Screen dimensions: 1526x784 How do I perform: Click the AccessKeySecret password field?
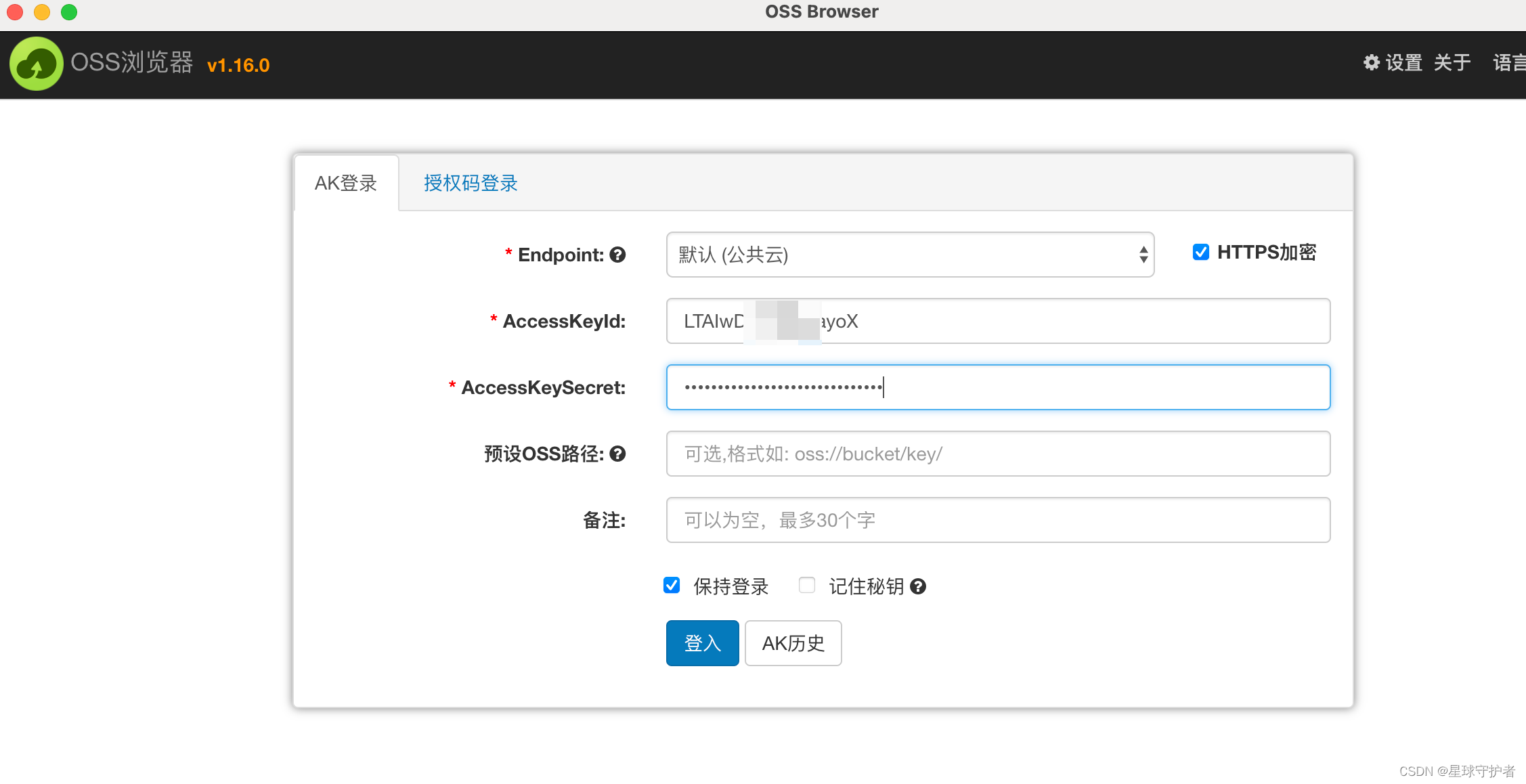pos(997,387)
